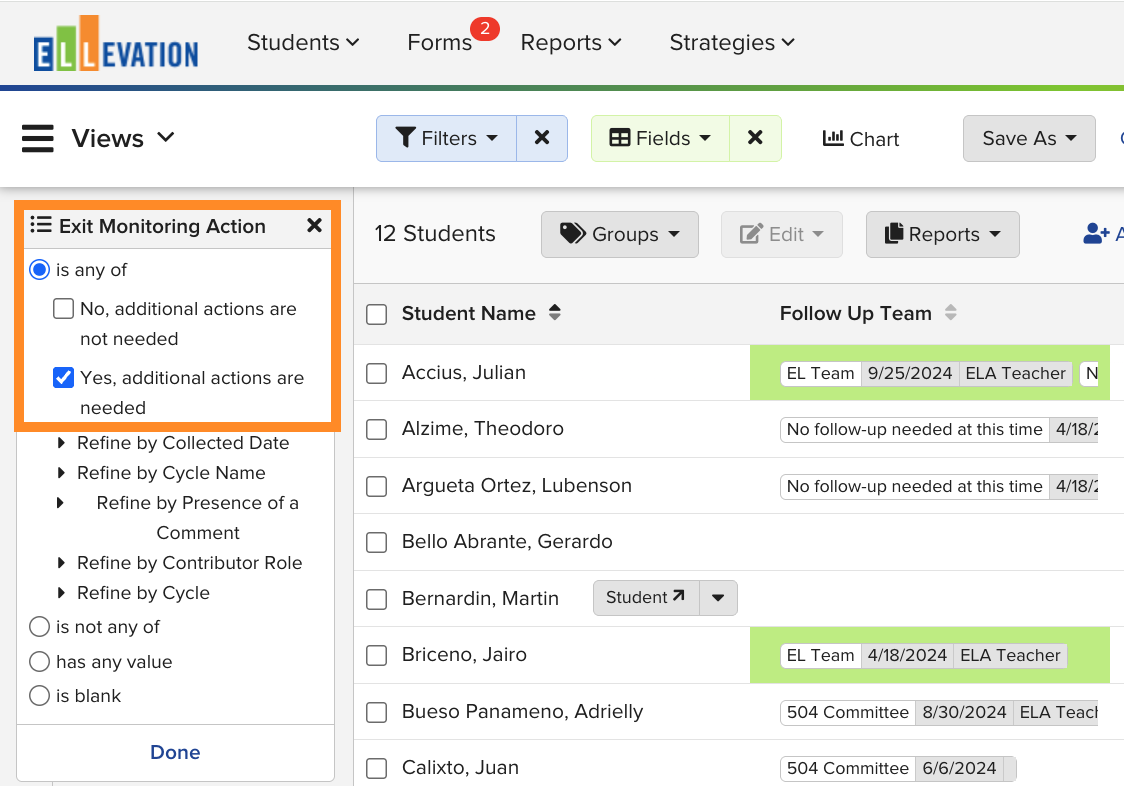
Task: Click the '12 Students' count label
Action: (x=434, y=233)
